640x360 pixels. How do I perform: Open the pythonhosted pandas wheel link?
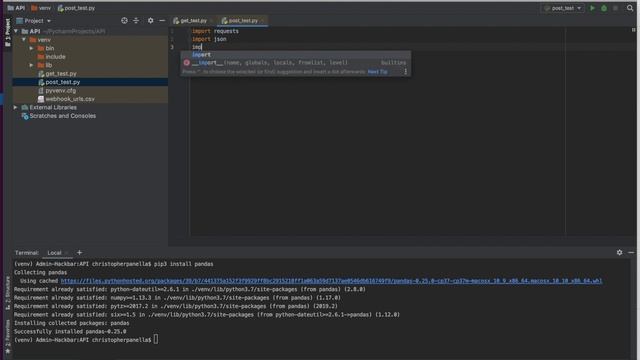point(331,281)
